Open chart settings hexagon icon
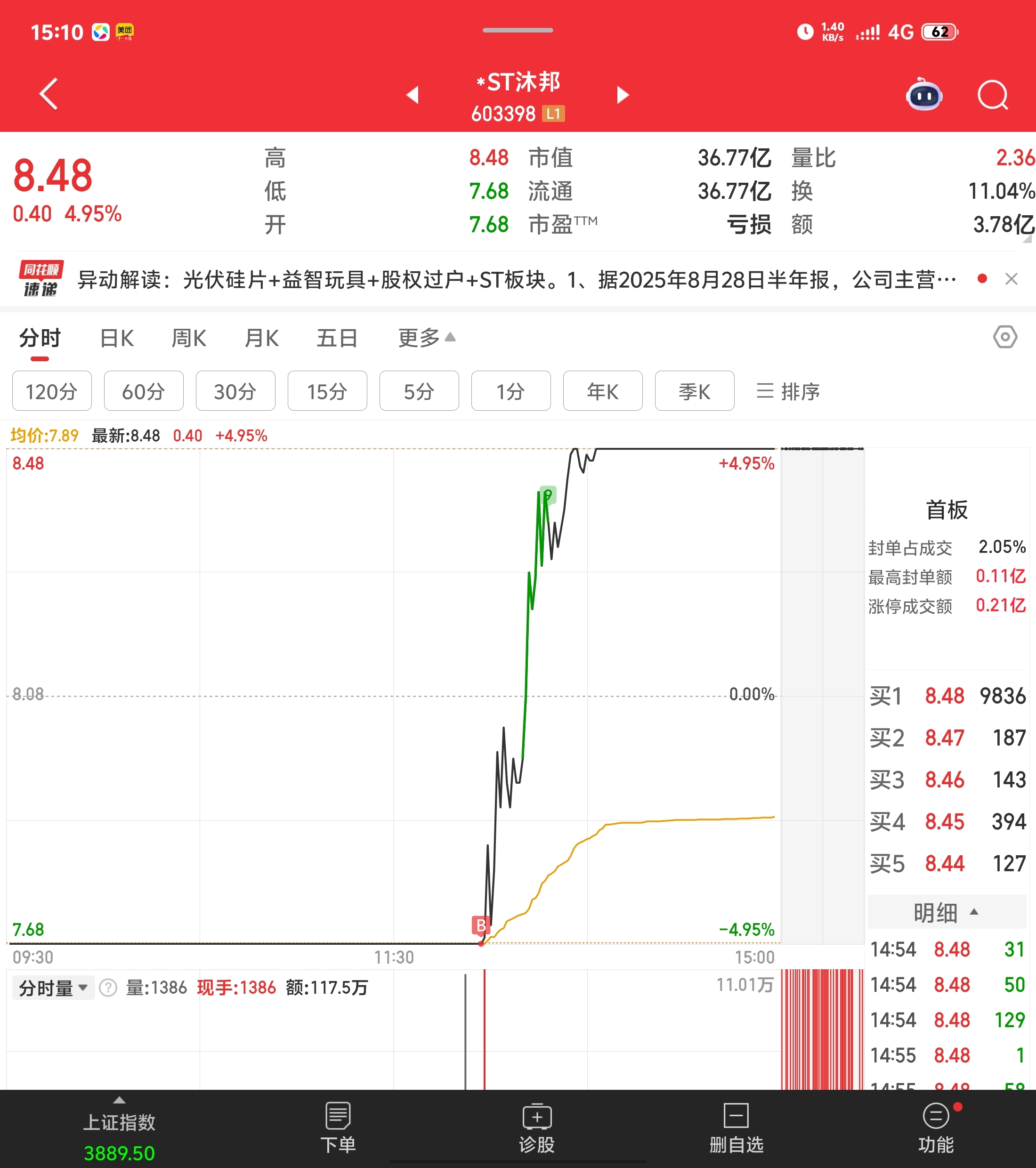1036x1168 pixels. [x=1004, y=337]
